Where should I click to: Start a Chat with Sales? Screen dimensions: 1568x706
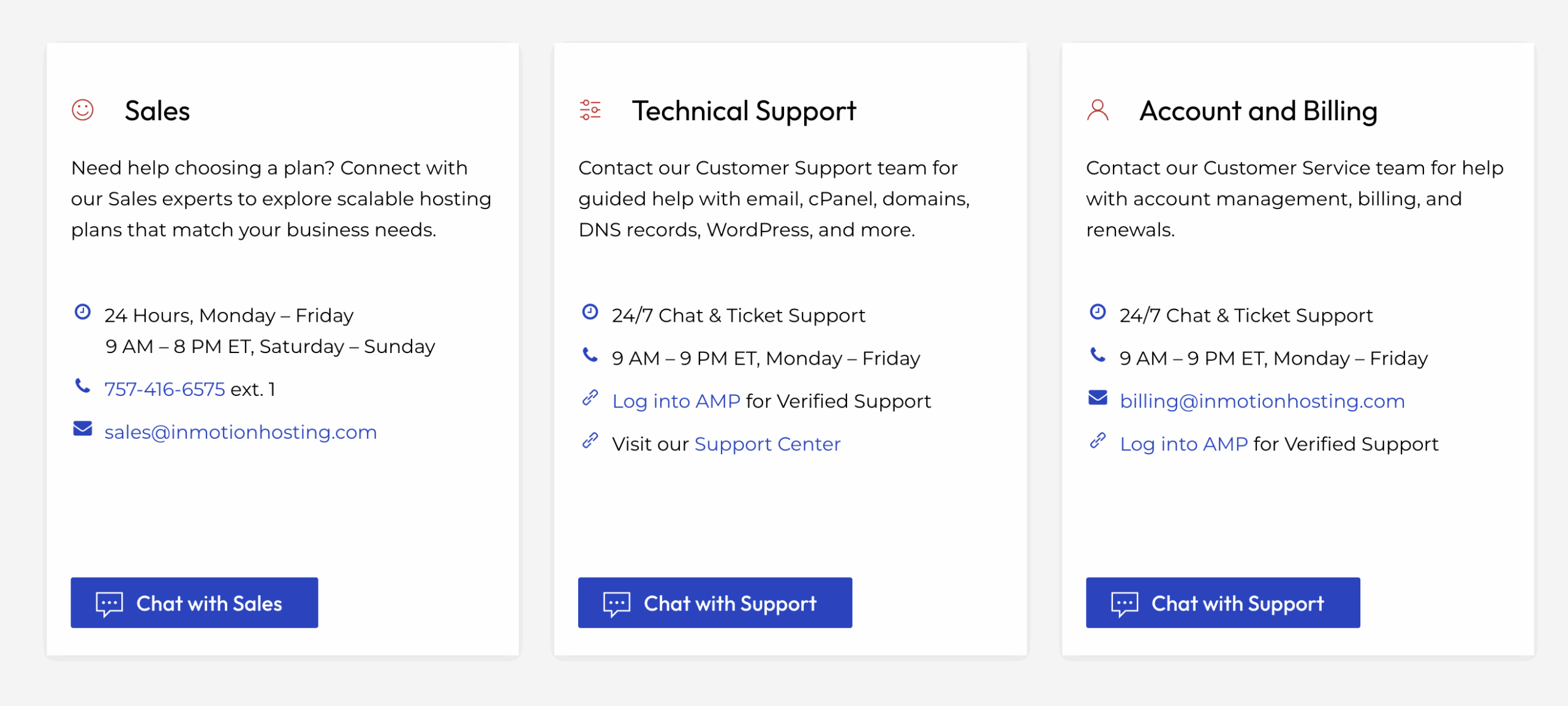tap(194, 603)
